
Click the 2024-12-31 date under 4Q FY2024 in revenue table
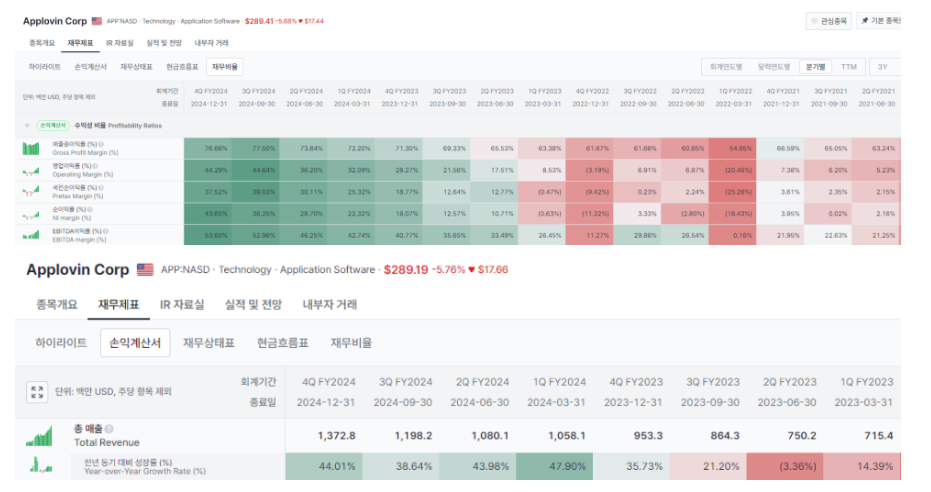coord(325,403)
